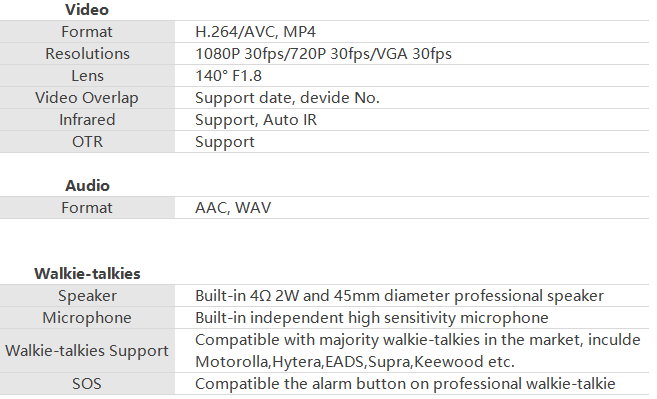Select the Support, Auto IR value
This screenshot has width=657, height=399.
[x=256, y=120]
